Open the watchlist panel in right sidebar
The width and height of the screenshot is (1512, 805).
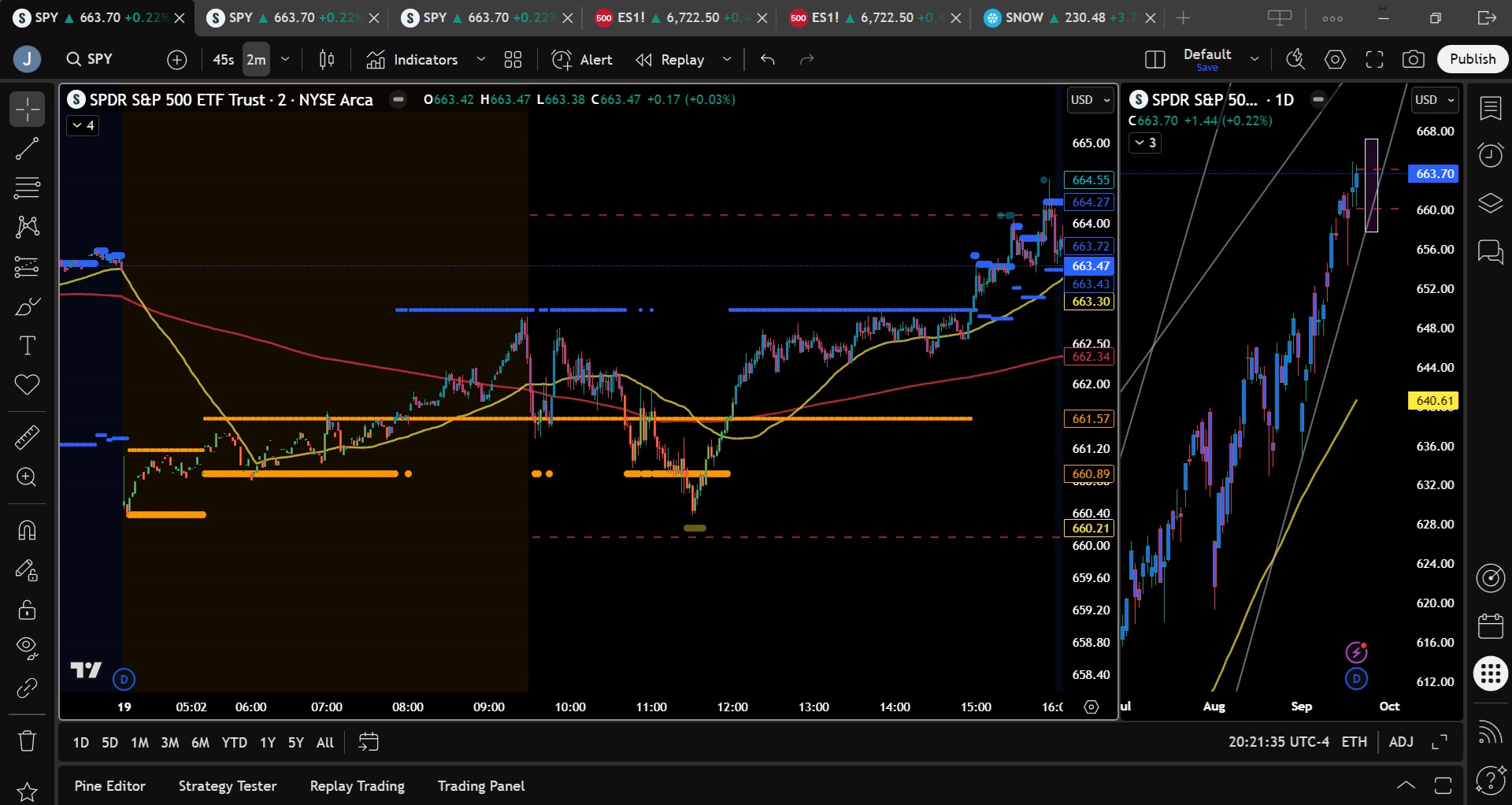click(x=1491, y=108)
